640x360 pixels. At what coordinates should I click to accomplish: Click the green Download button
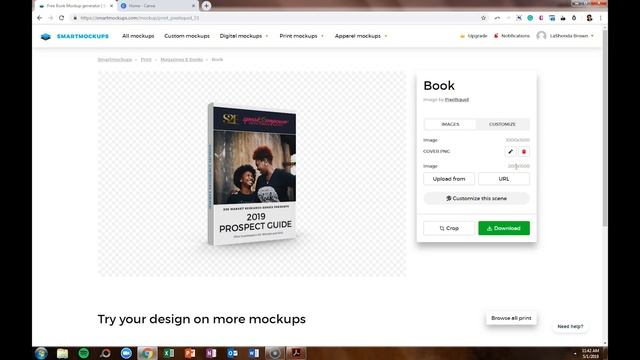pos(504,228)
